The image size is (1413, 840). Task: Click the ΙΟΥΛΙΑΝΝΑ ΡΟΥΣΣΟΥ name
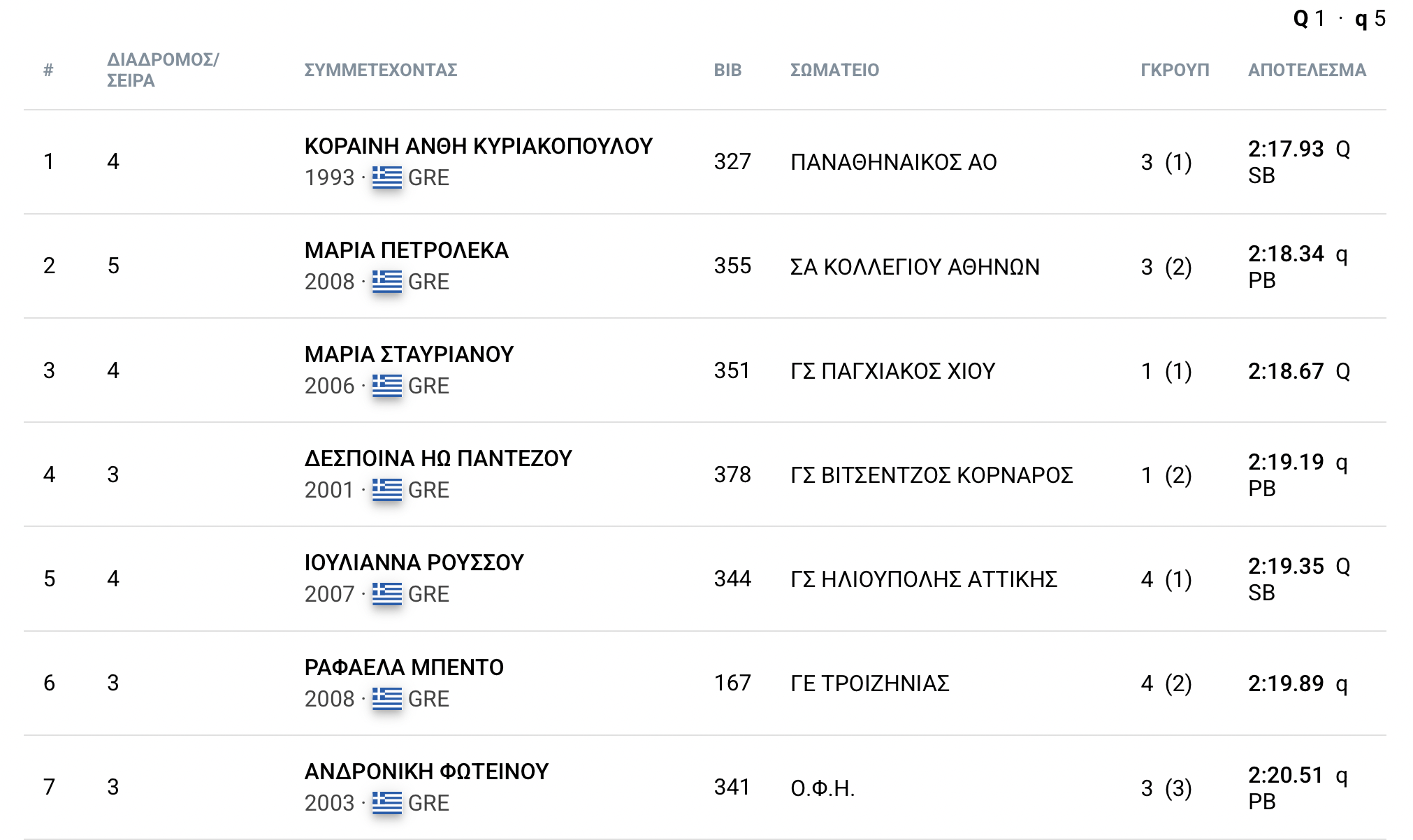(x=414, y=563)
